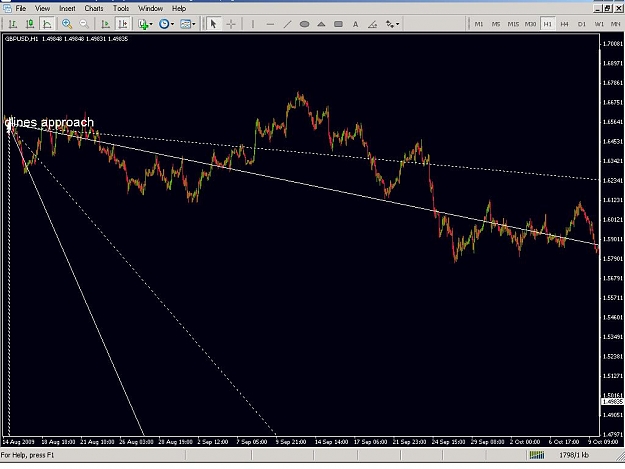Click GBPUSD,H1 chart header text
Screen dimensions: 625x469
coord(21,39)
